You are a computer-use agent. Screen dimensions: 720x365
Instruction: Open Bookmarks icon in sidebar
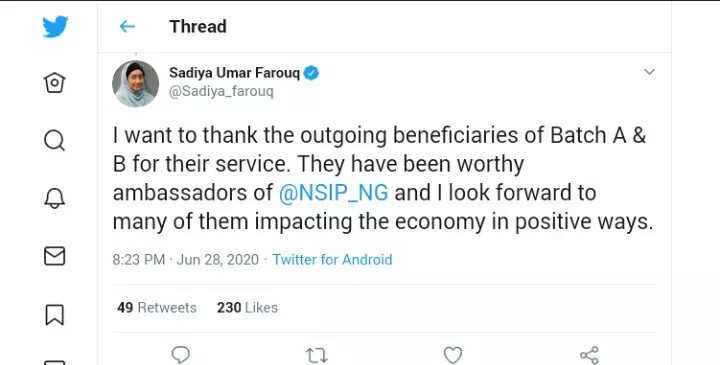[55, 314]
